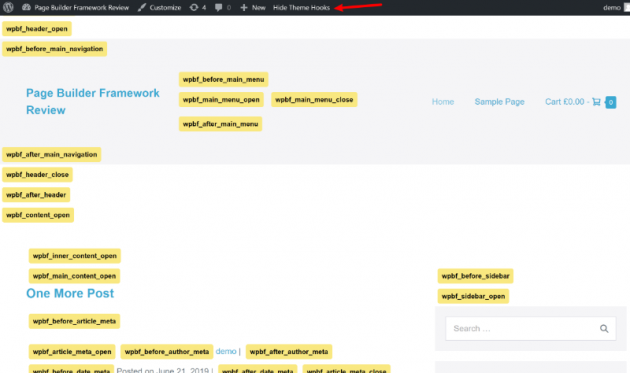This screenshot has height=373, width=630.
Task: Click the wpbf_after_main_menu hook label
Action: (x=221, y=124)
